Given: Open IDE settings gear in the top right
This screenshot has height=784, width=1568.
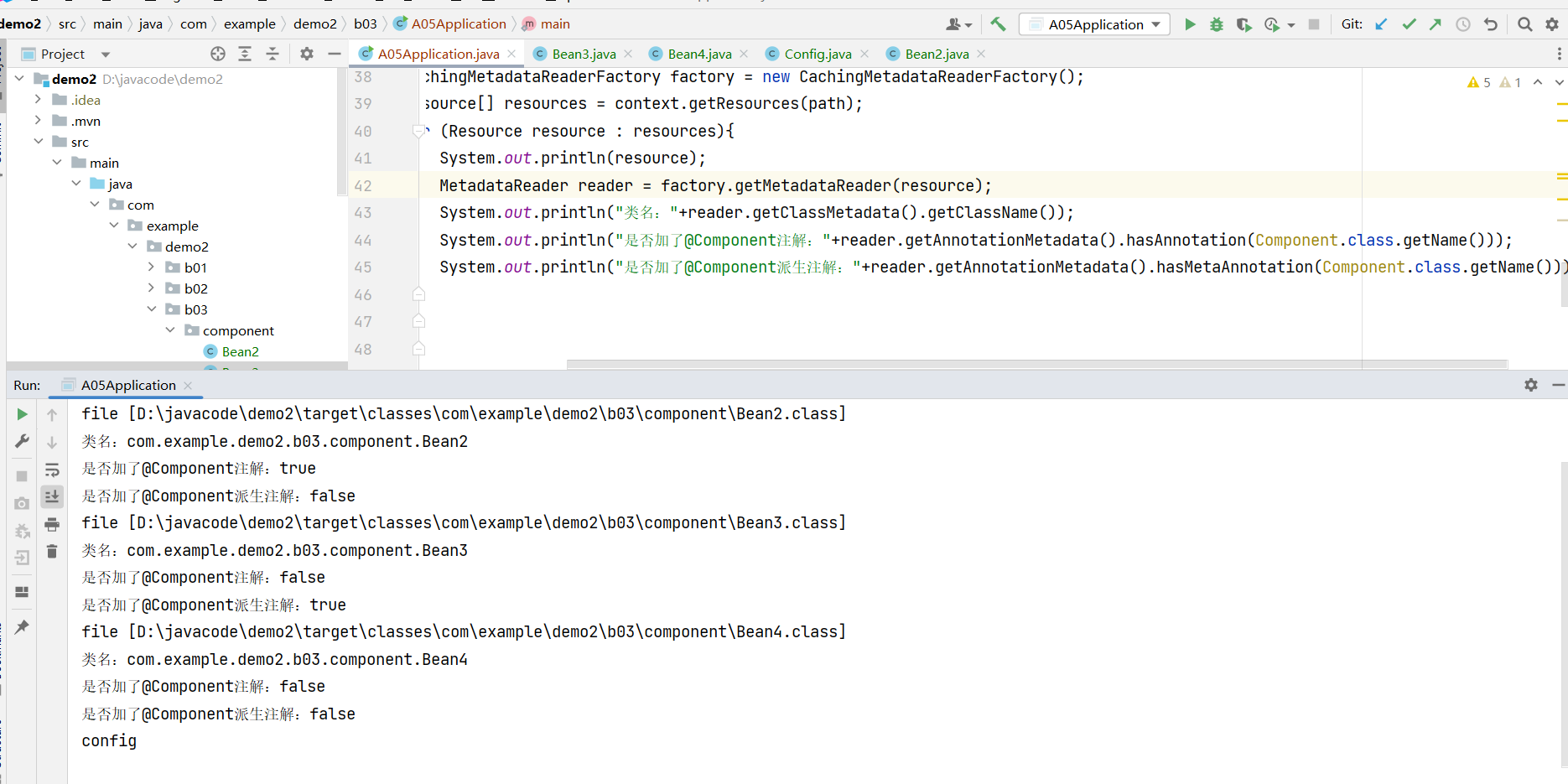Looking at the screenshot, I should pos(1552,24).
